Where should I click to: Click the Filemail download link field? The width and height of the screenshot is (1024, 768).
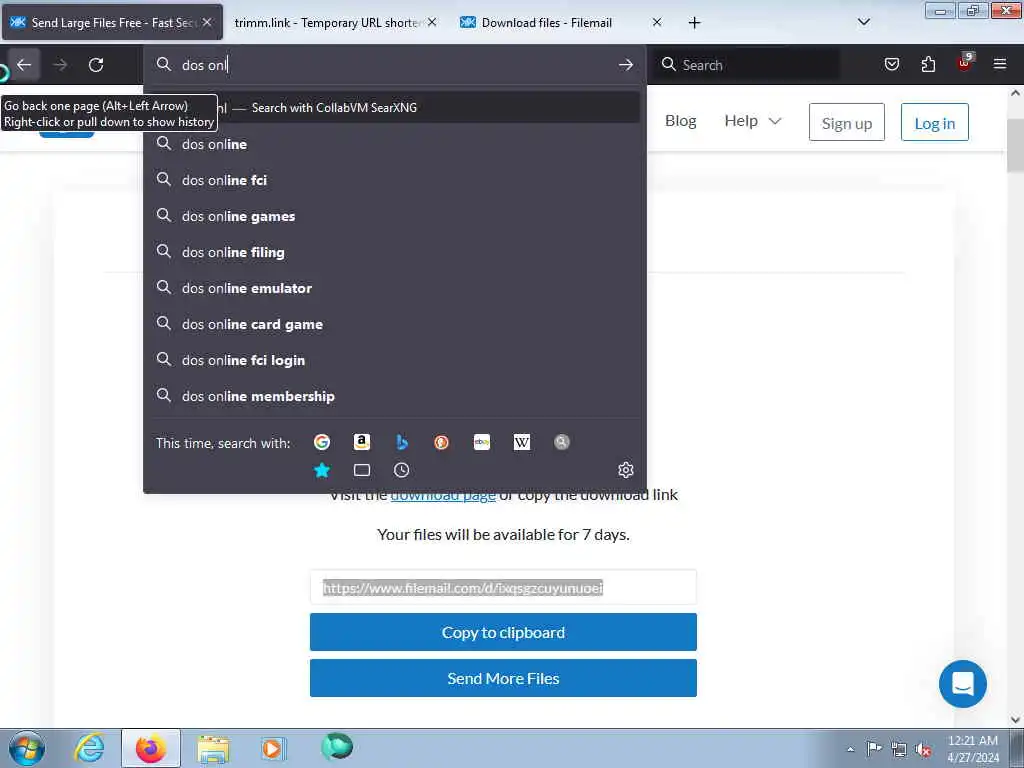(x=503, y=588)
